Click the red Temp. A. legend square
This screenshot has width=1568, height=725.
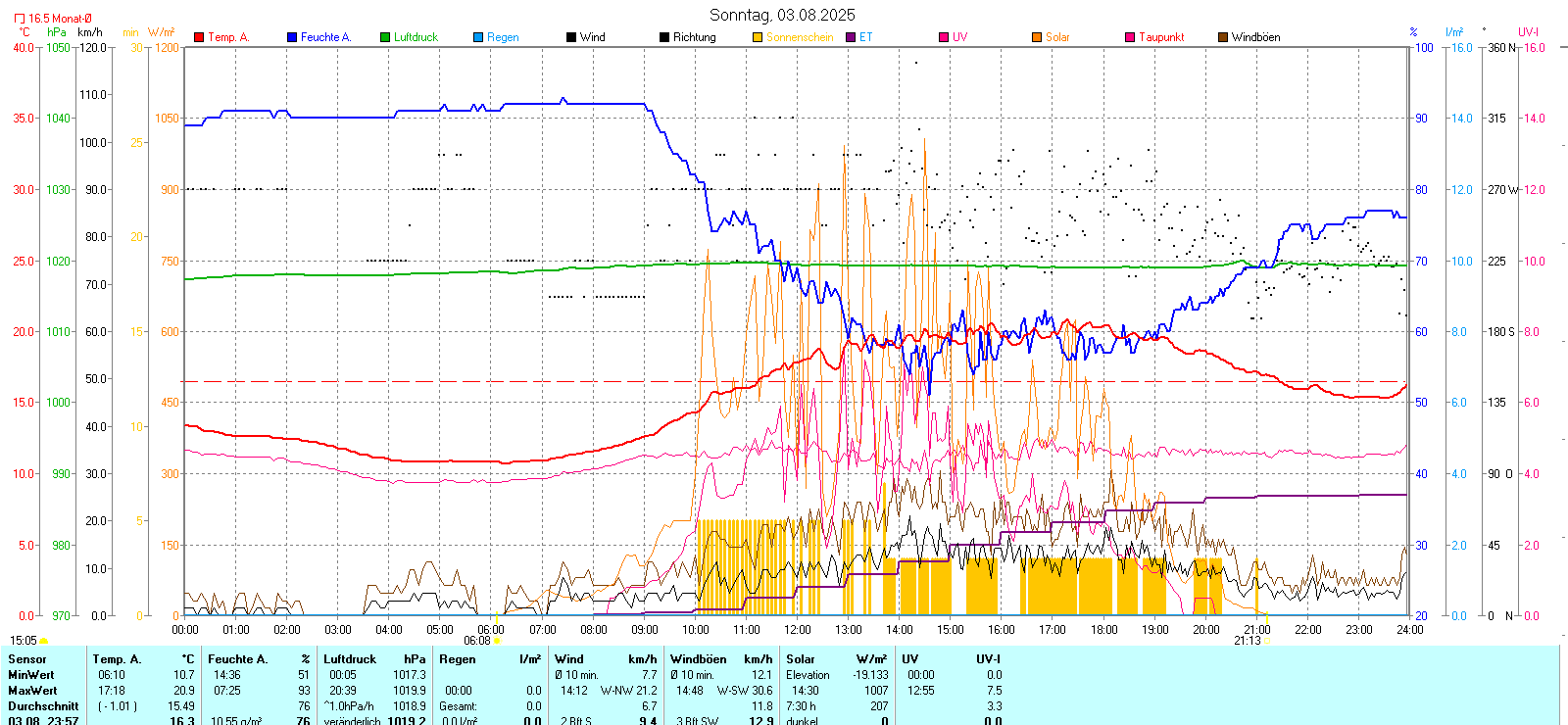199,37
